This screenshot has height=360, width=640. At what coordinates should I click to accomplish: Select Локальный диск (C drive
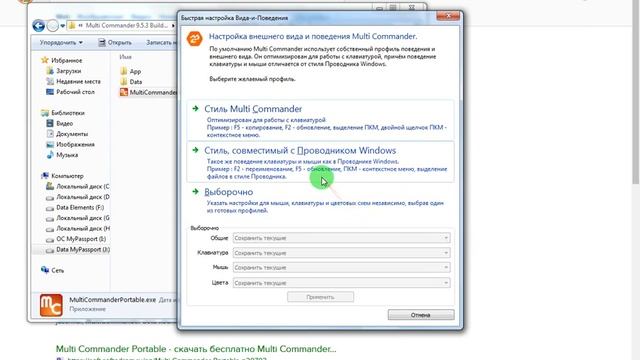click(83, 187)
